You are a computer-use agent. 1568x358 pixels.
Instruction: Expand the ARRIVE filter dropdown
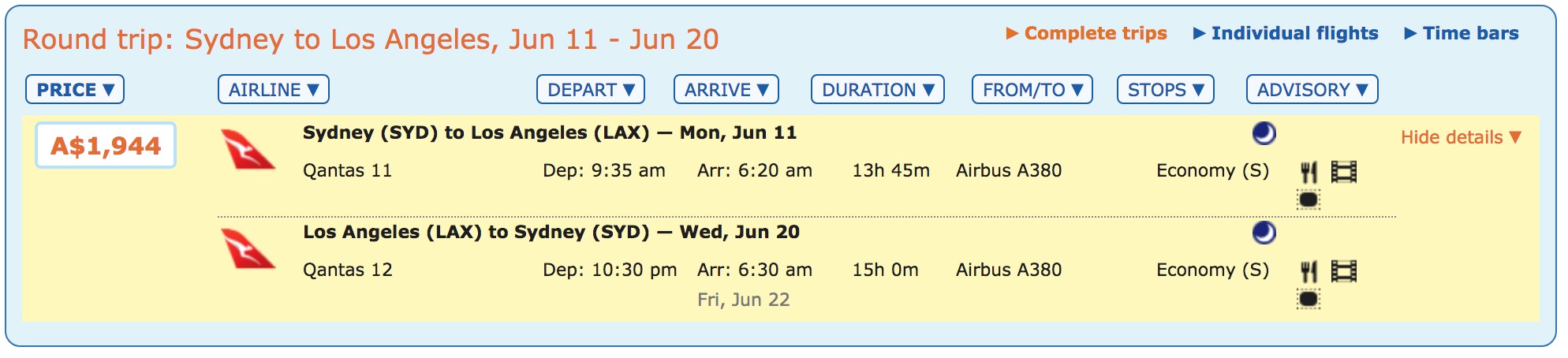[x=726, y=90]
